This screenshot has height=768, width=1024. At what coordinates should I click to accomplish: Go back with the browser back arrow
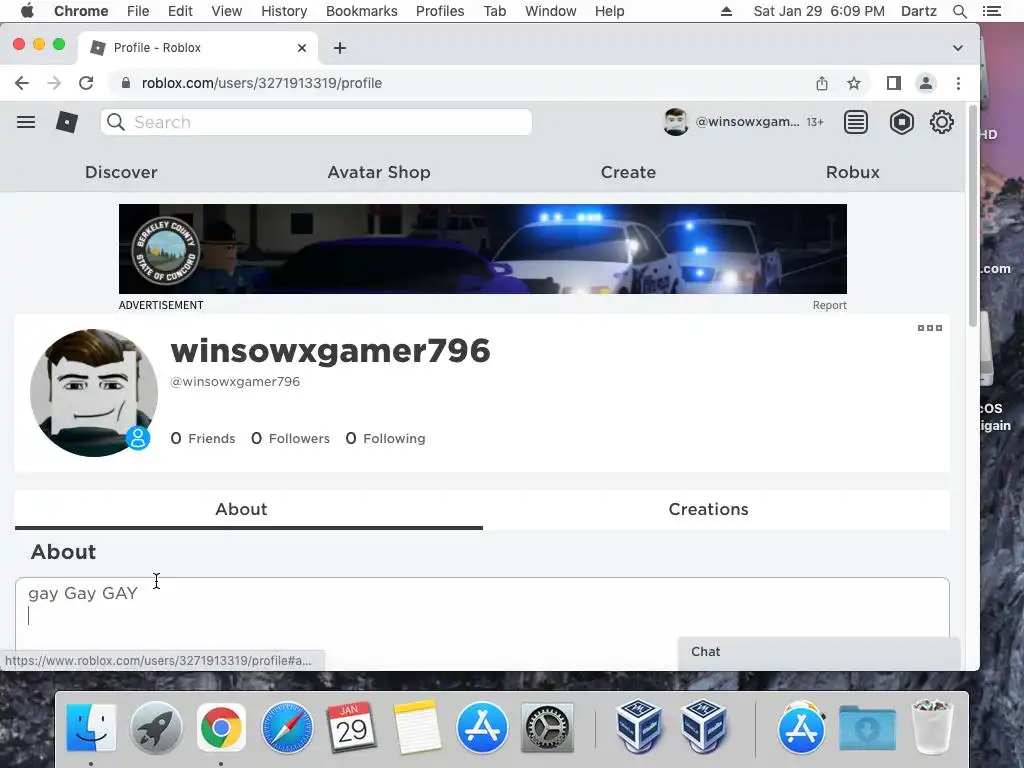[22, 83]
